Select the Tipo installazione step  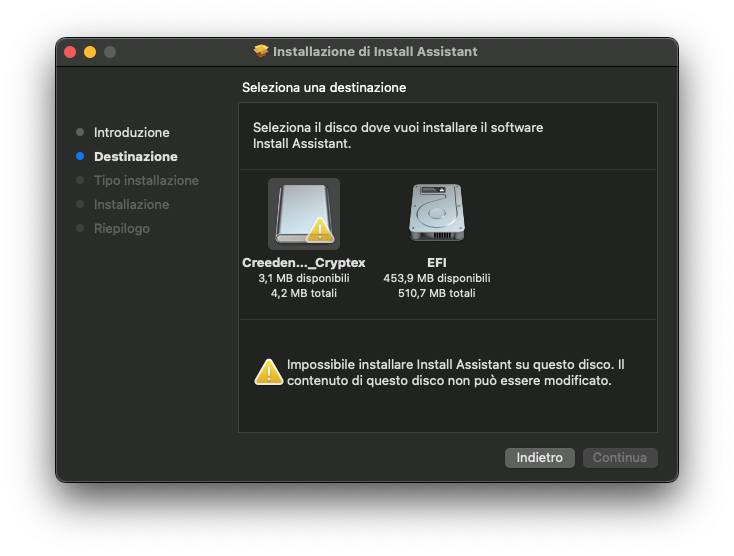click(x=146, y=180)
